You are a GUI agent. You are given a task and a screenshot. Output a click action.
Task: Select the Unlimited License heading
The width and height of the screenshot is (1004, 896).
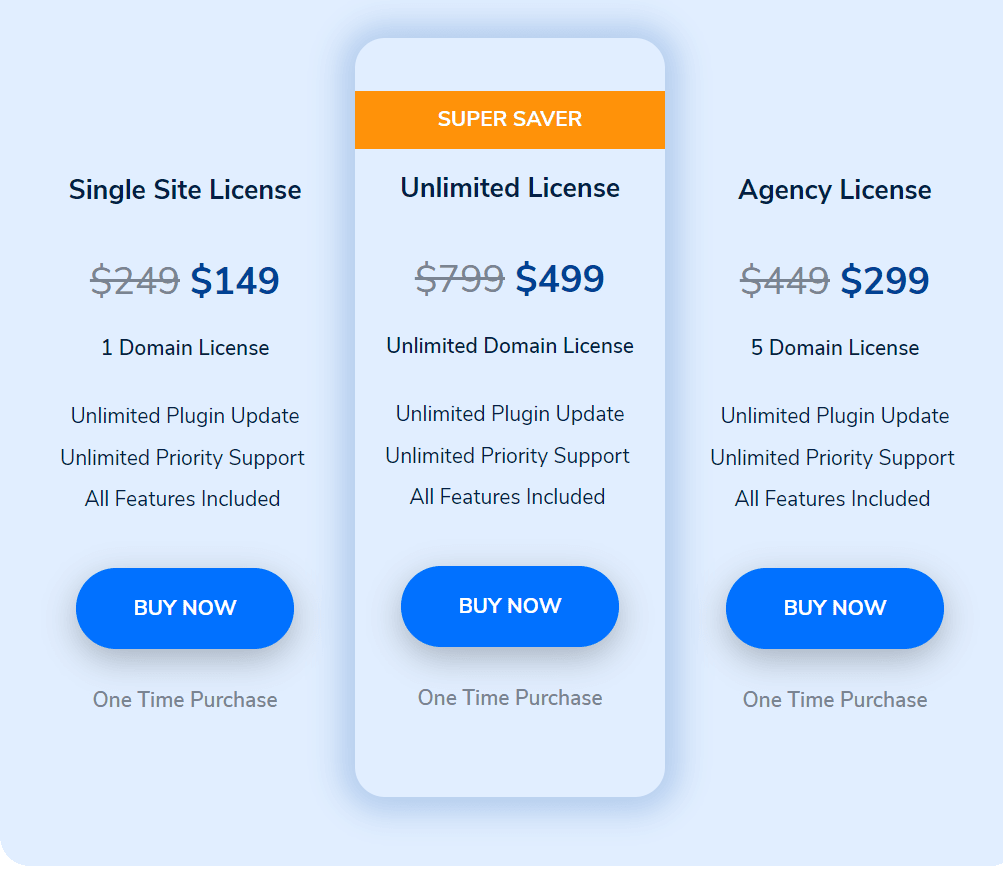click(509, 187)
